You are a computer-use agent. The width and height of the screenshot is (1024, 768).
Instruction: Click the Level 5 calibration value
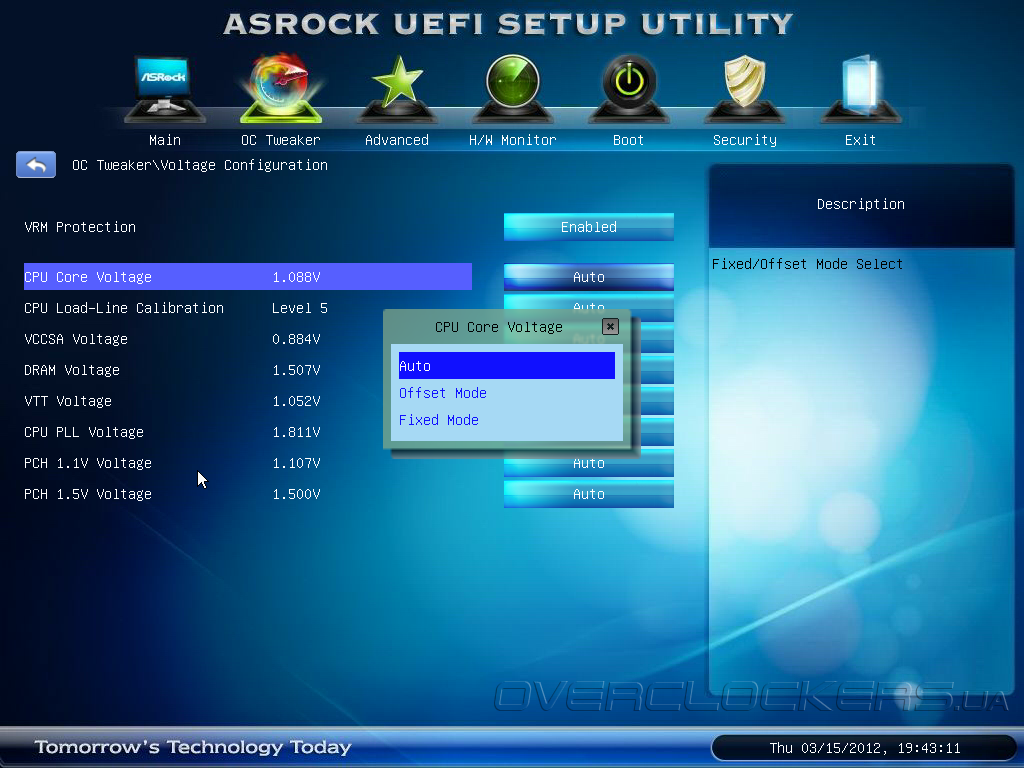tap(300, 308)
